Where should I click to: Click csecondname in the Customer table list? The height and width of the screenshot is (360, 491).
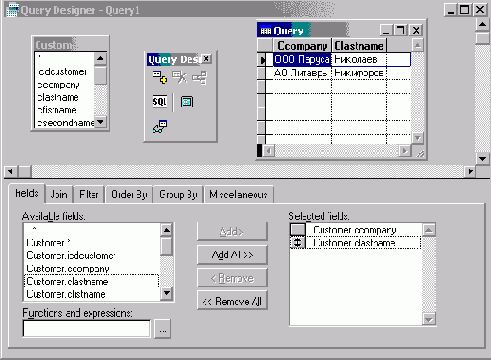point(65,123)
